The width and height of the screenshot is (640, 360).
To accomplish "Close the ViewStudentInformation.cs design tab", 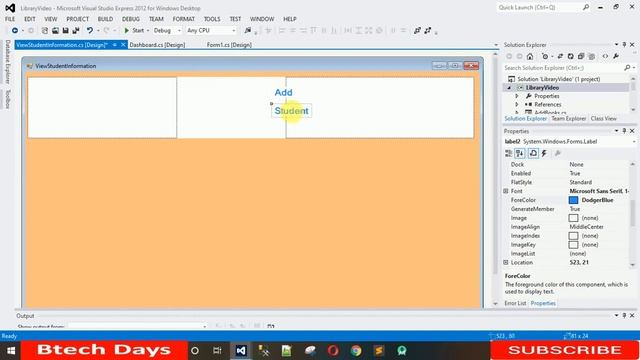I will pyautogui.click(x=123, y=45).
